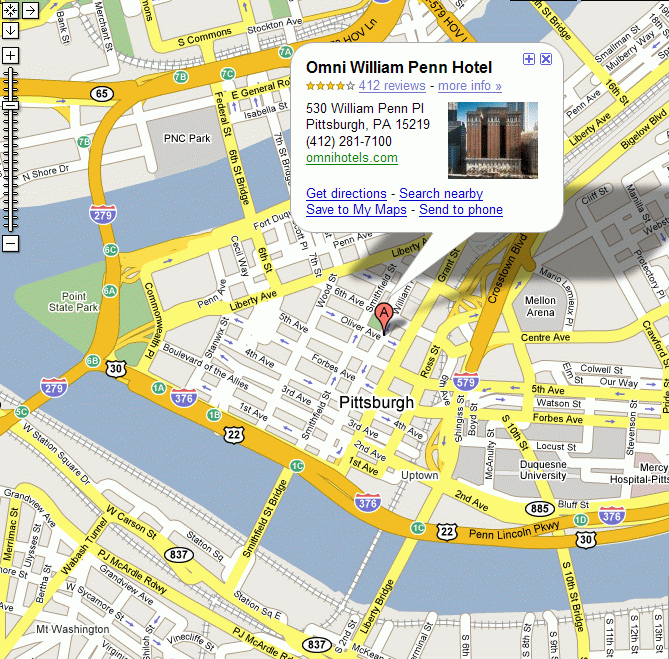Click the exit 1B marker

(x=214, y=415)
